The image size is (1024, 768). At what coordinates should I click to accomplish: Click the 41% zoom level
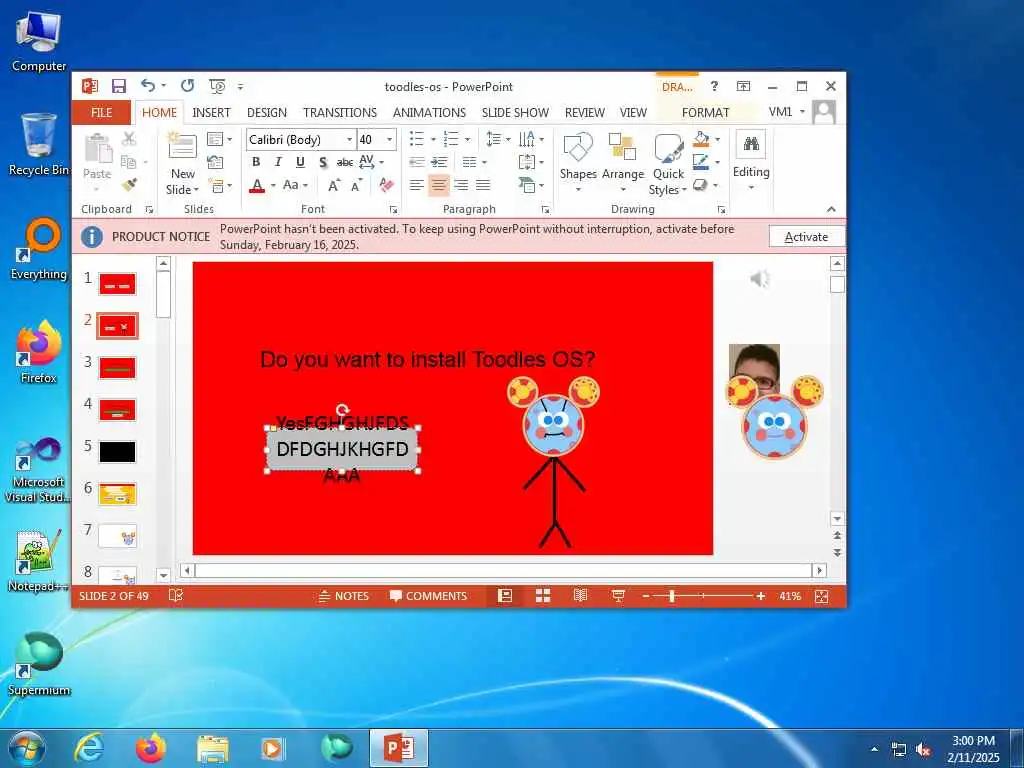click(x=790, y=596)
